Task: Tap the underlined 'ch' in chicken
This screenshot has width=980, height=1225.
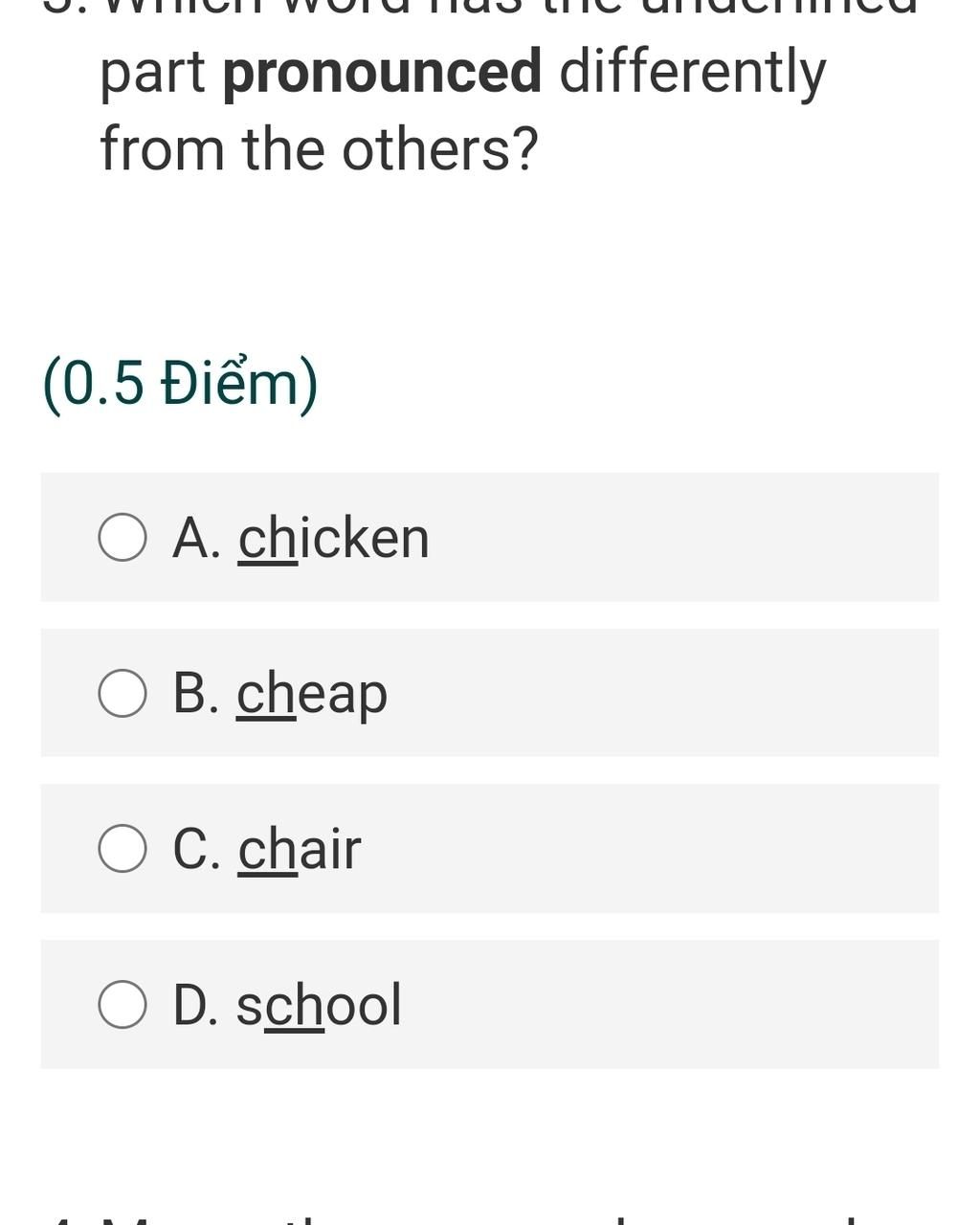Action: click(267, 538)
